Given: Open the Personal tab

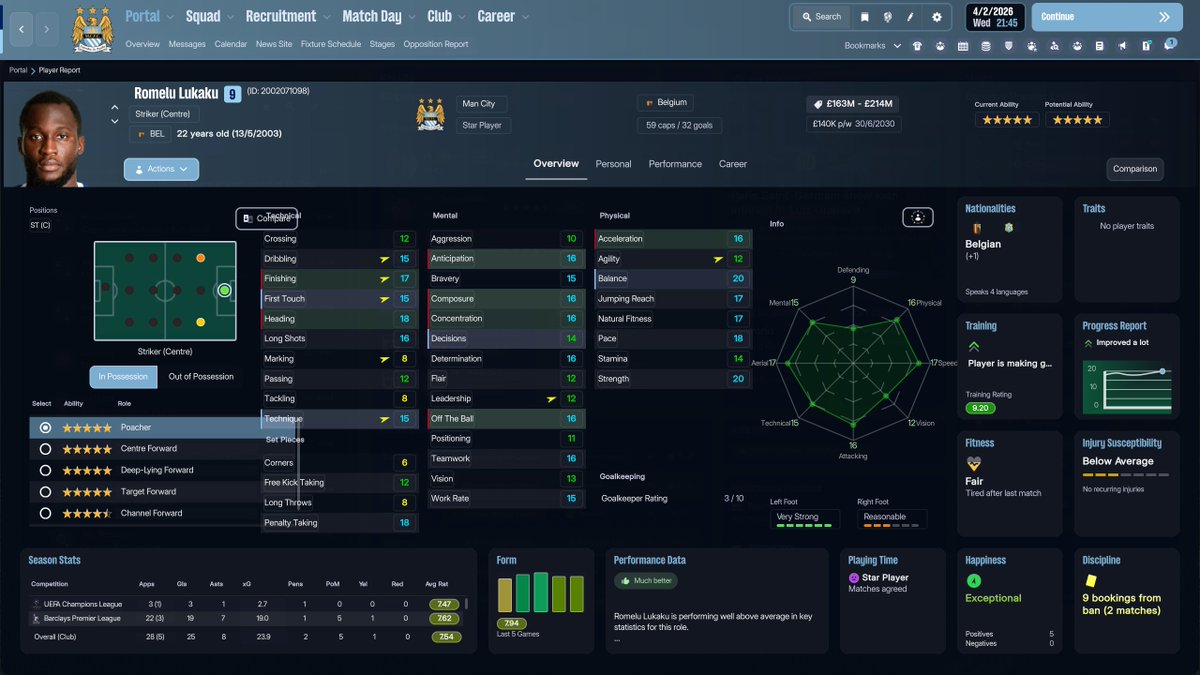Looking at the screenshot, I should [x=613, y=164].
